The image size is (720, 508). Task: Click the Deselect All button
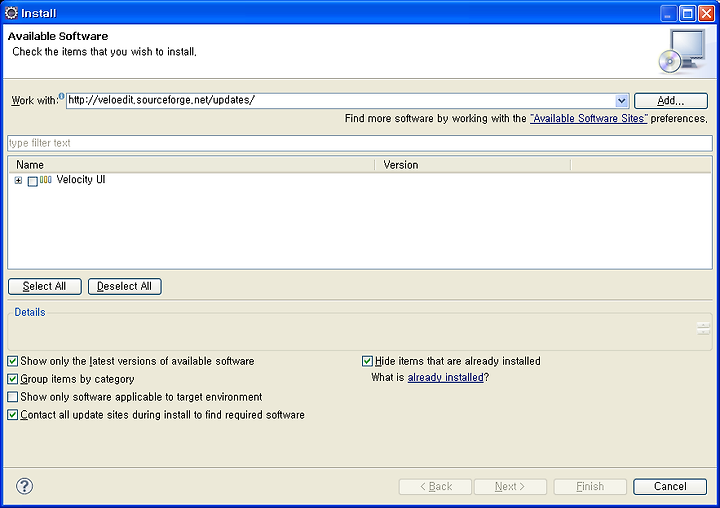[124, 286]
